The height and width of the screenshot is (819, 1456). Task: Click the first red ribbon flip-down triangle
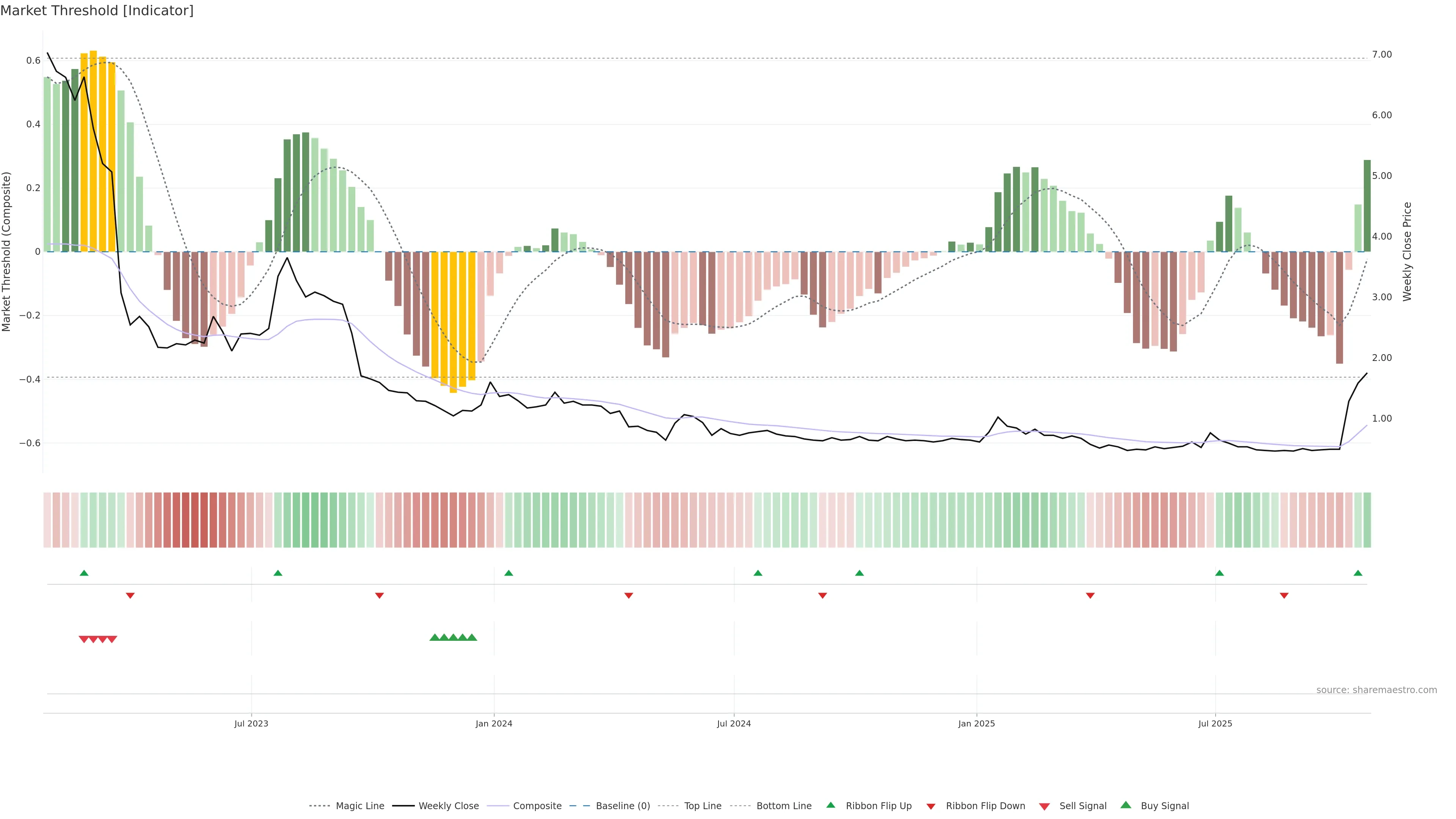[130, 595]
